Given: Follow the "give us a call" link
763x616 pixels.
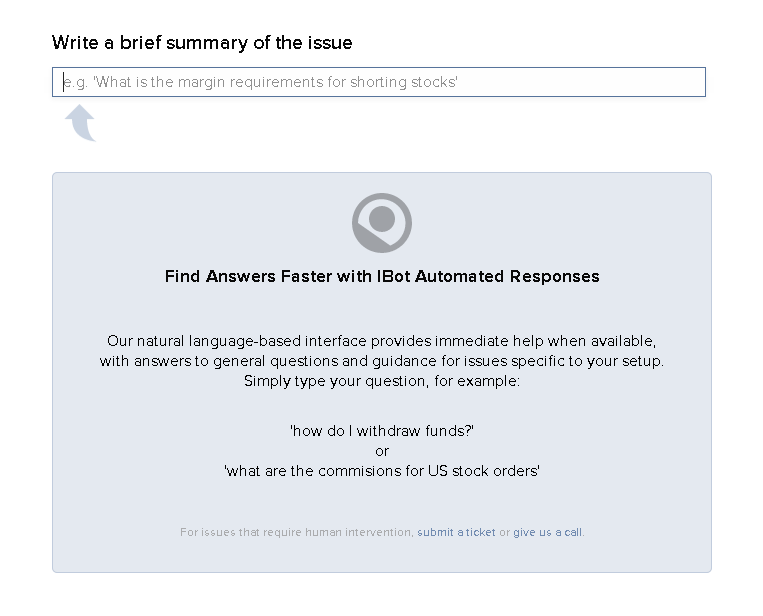Looking at the screenshot, I should 547,532.
